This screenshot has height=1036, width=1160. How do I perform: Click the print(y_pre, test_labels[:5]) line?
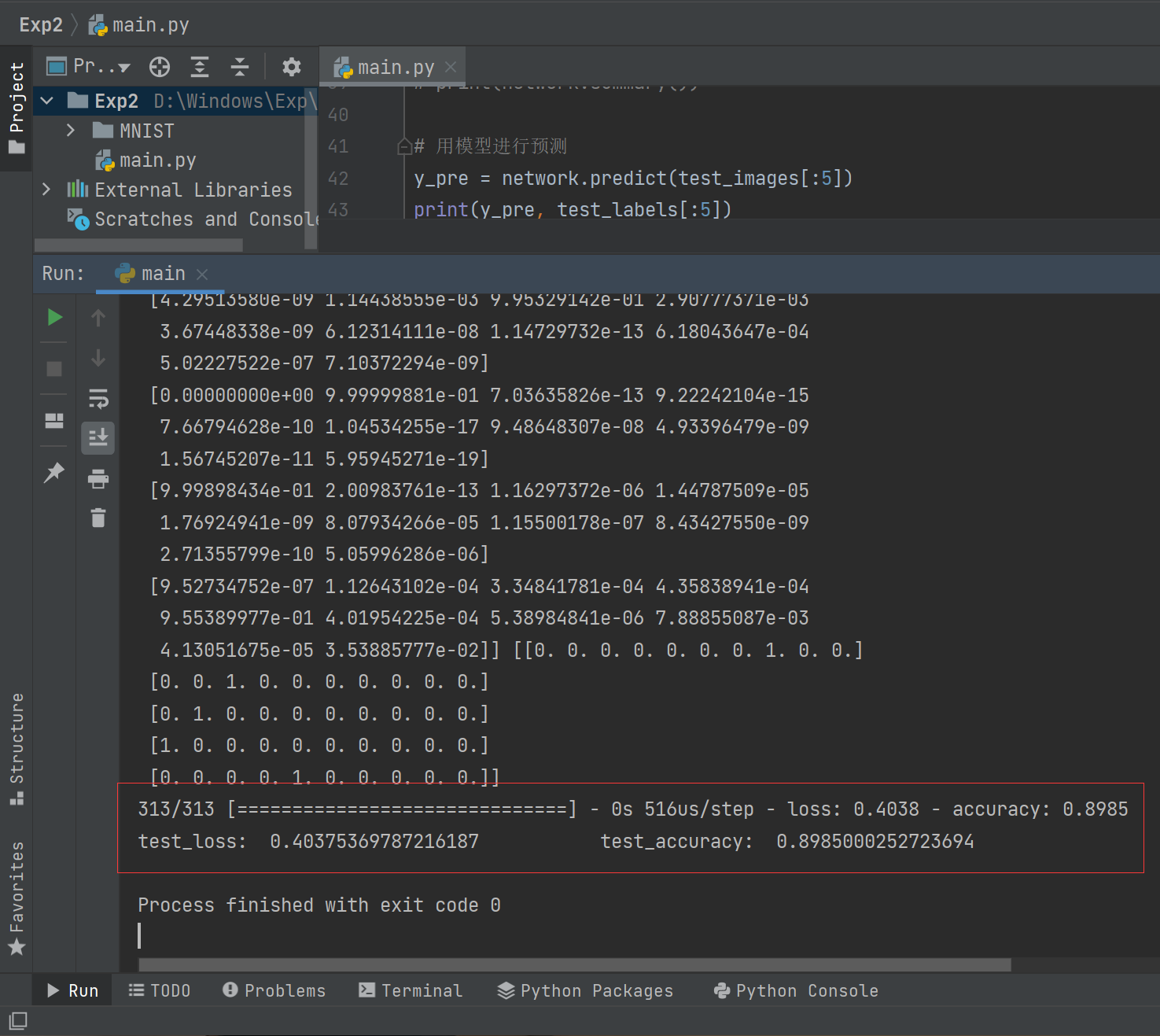tap(573, 210)
